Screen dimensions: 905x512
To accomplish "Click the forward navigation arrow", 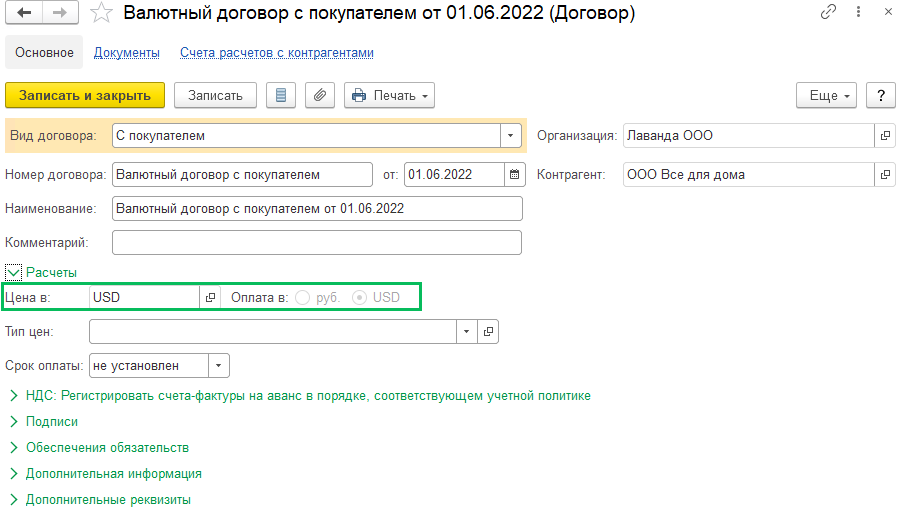I will click(60, 13).
